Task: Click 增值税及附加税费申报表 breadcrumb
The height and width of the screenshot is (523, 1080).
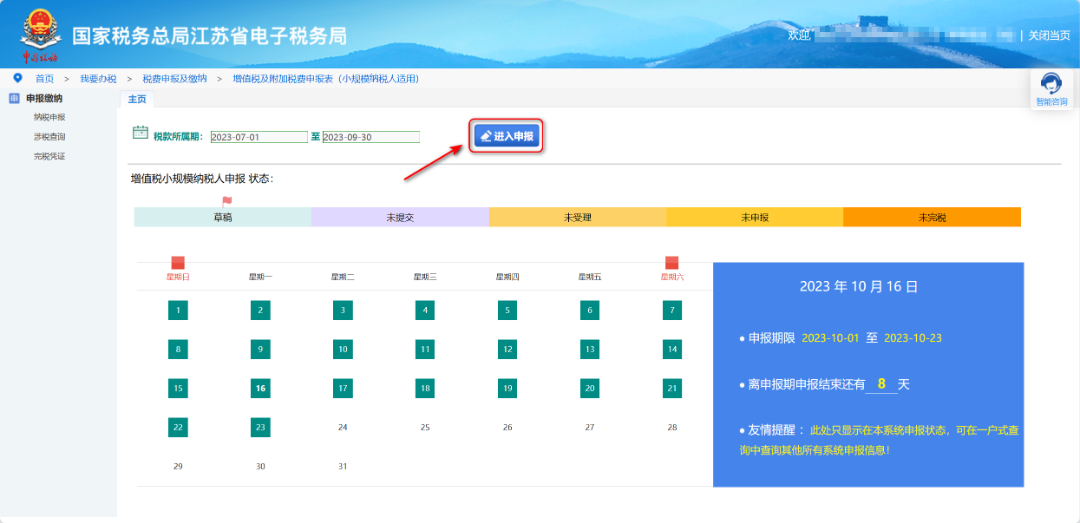Action: [326, 79]
